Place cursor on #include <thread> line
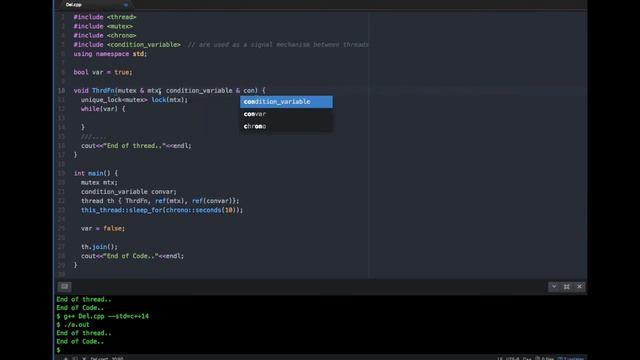This screenshot has height=360, width=640. tap(105, 17)
